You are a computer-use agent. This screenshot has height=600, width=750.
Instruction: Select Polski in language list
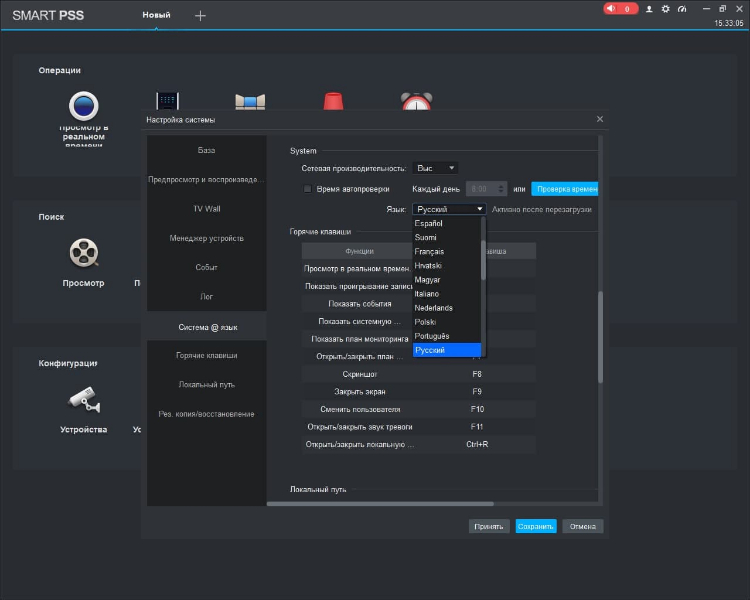(x=447, y=322)
